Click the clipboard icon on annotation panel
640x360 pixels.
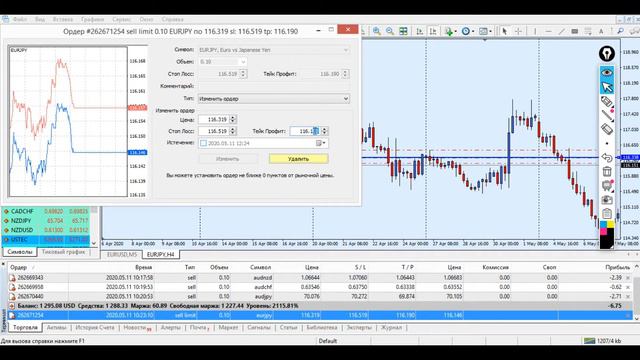point(607,213)
